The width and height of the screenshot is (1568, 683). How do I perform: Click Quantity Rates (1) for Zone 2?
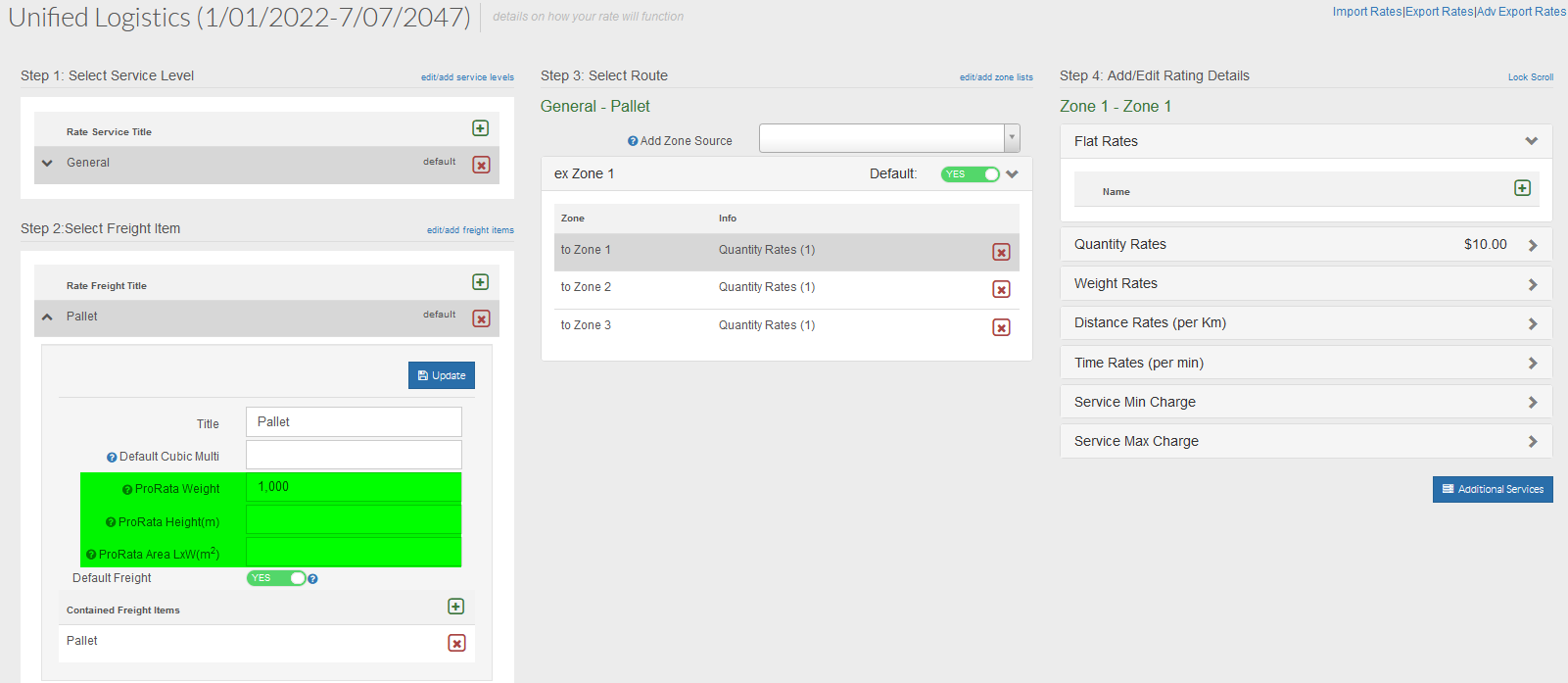(x=767, y=287)
